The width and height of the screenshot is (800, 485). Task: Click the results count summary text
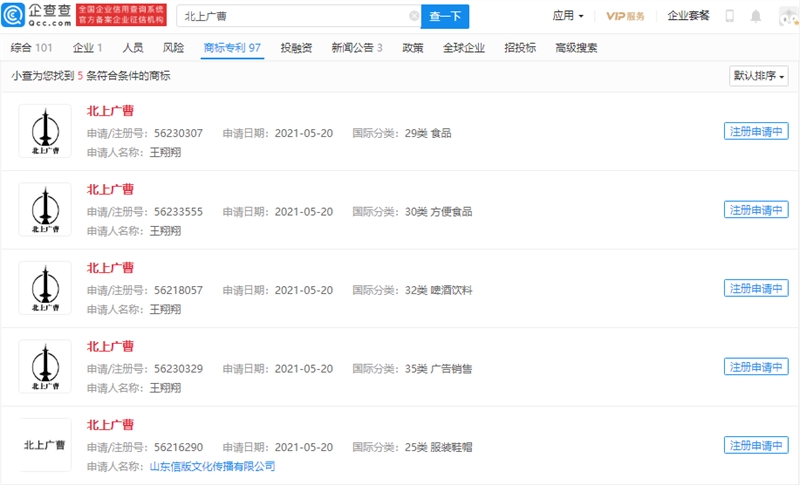click(x=91, y=76)
